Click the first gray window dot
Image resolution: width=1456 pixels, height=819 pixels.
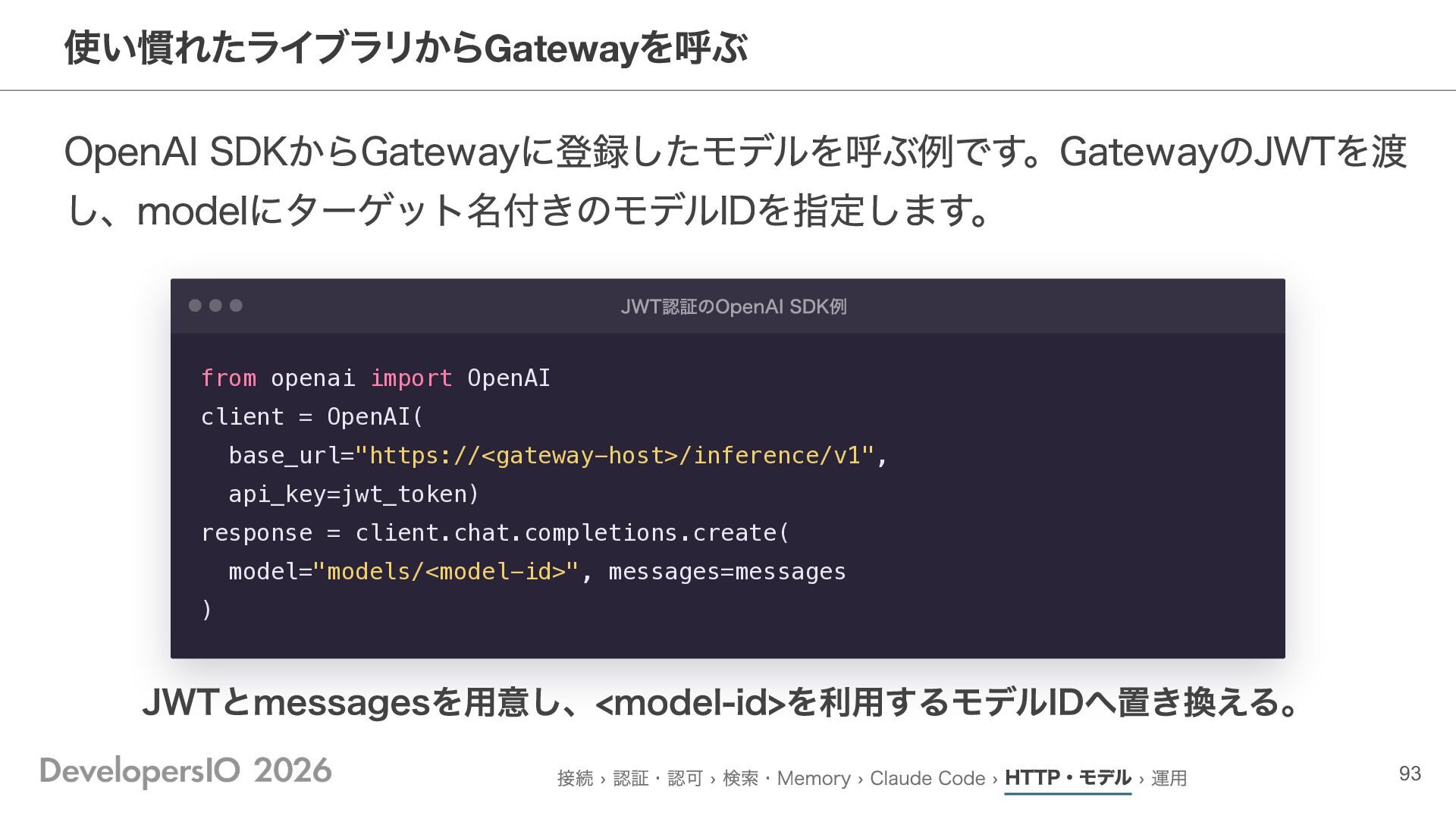(x=195, y=305)
